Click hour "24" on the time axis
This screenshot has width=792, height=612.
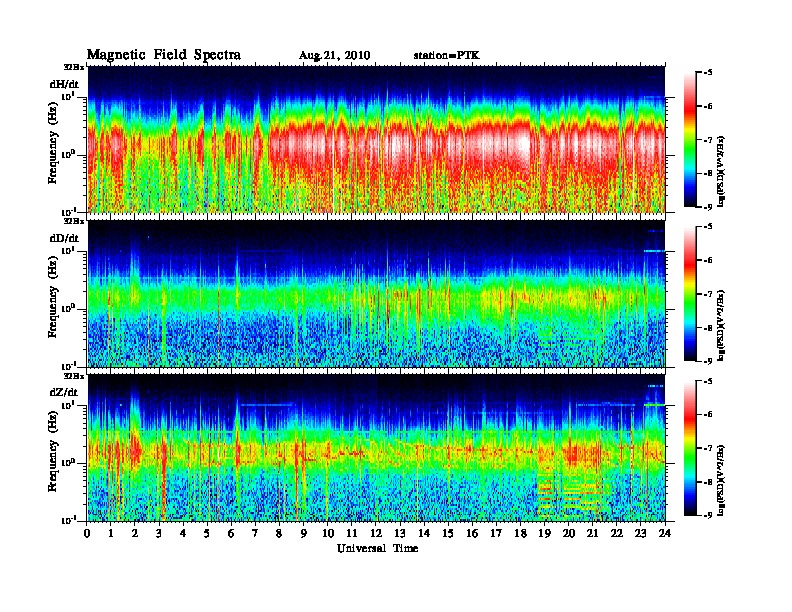point(665,533)
